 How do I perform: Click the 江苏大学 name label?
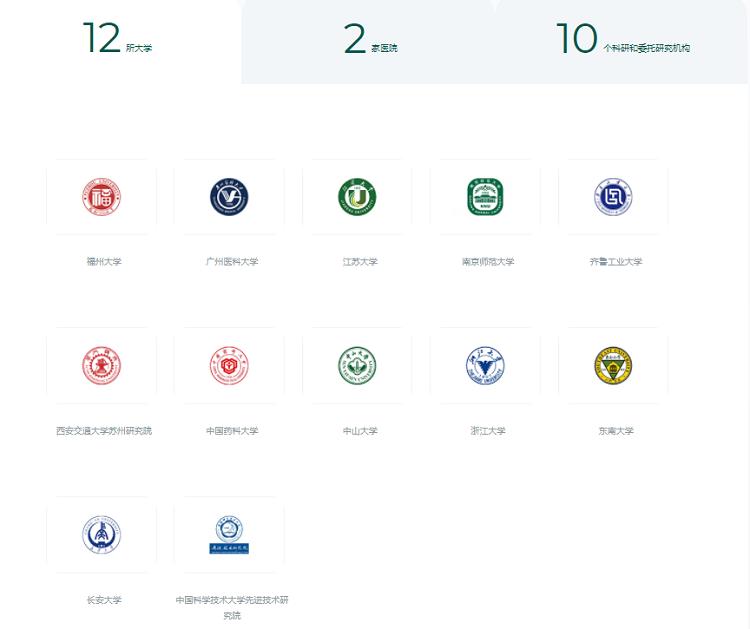tap(360, 262)
